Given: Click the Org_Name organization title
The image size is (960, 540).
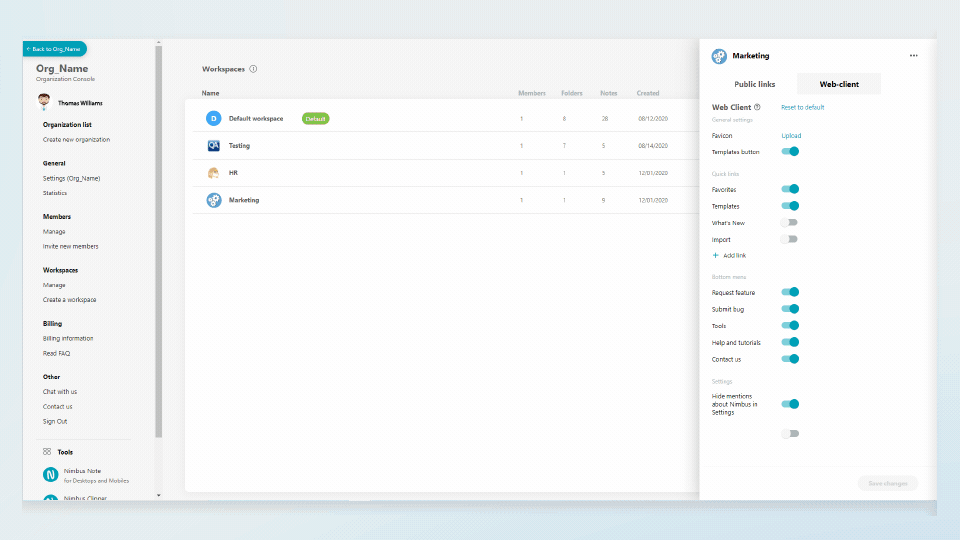Looking at the screenshot, I should (x=62, y=69).
